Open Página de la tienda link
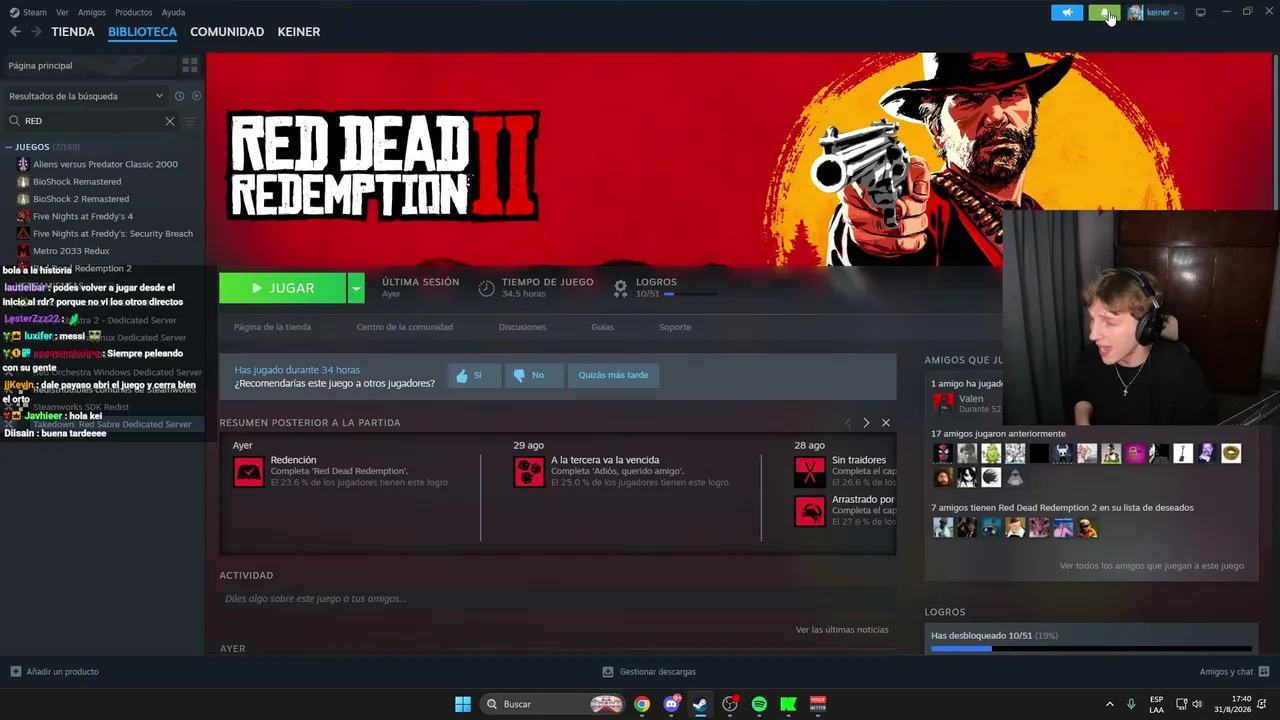 pyautogui.click(x=272, y=327)
